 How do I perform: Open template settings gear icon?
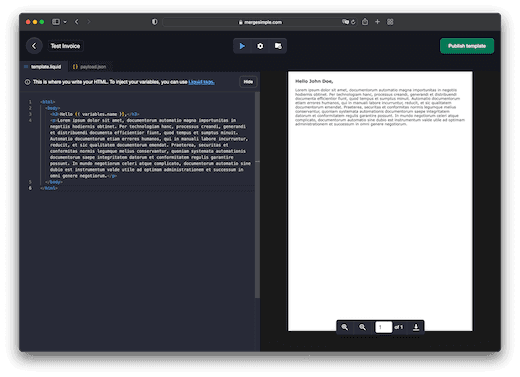260,46
